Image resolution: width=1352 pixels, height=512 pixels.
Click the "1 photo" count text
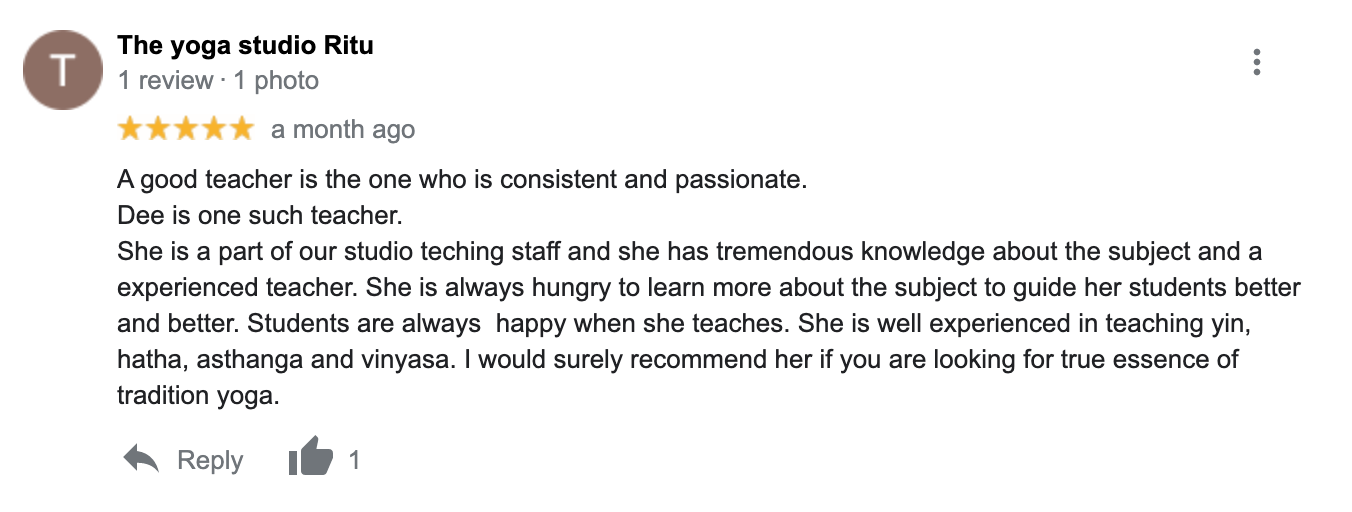coord(276,80)
